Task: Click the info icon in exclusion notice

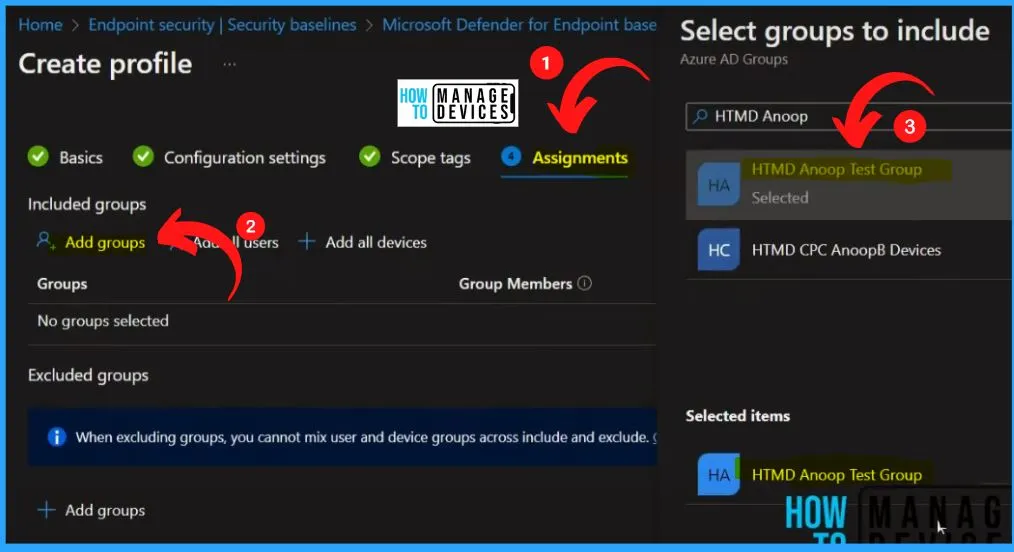Action: click(57, 438)
